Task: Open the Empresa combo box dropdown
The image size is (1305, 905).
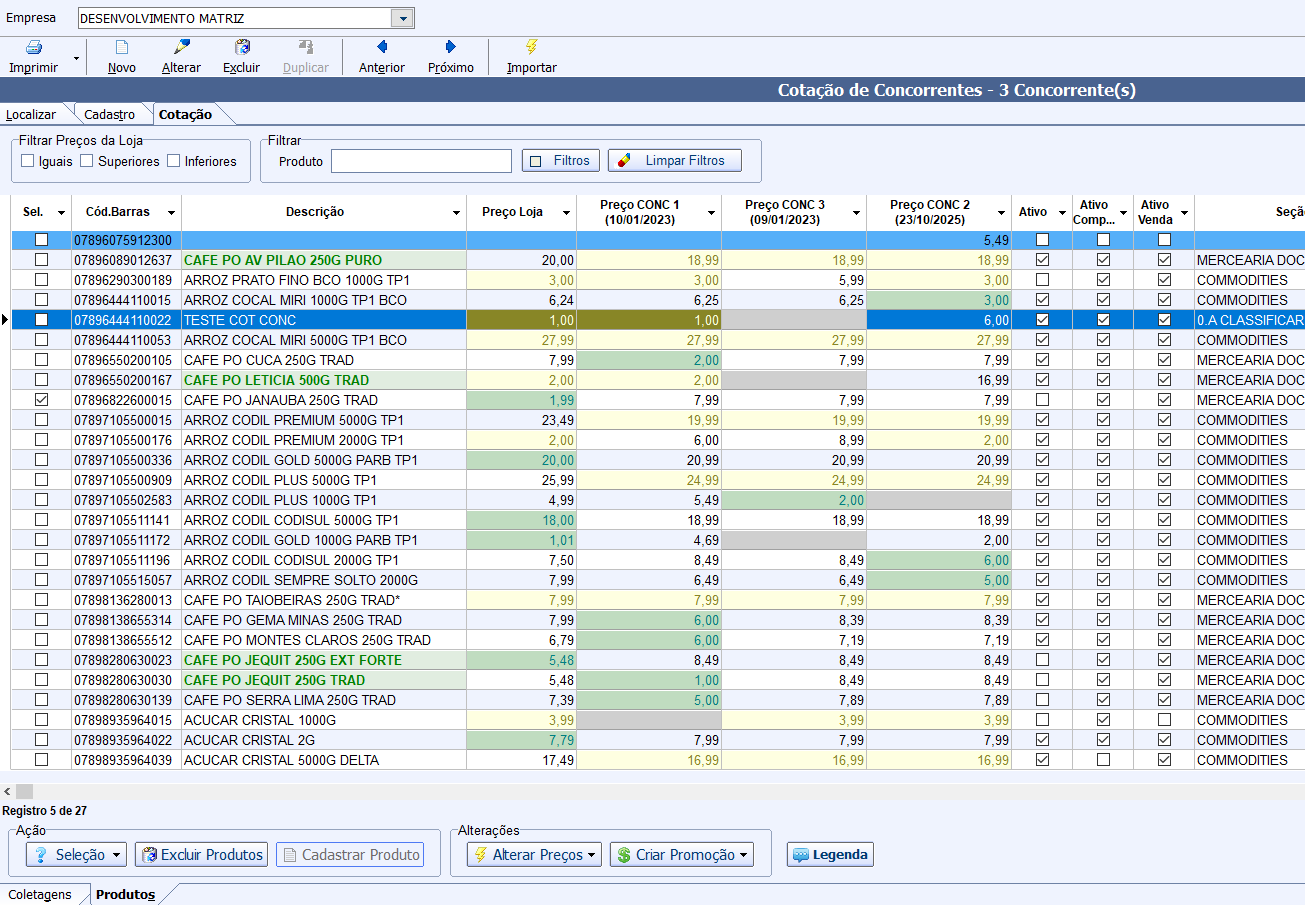Action: point(402,19)
